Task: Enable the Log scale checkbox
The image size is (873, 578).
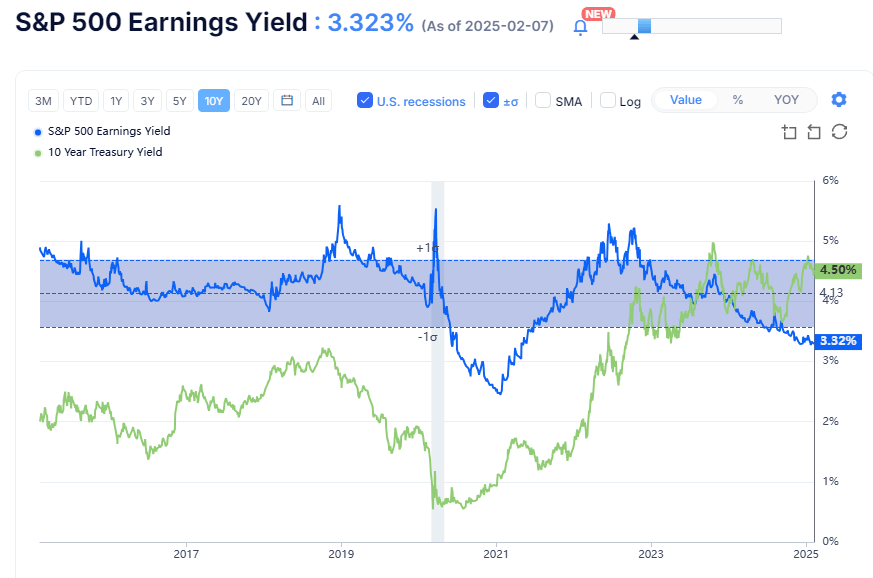Action: click(x=608, y=100)
